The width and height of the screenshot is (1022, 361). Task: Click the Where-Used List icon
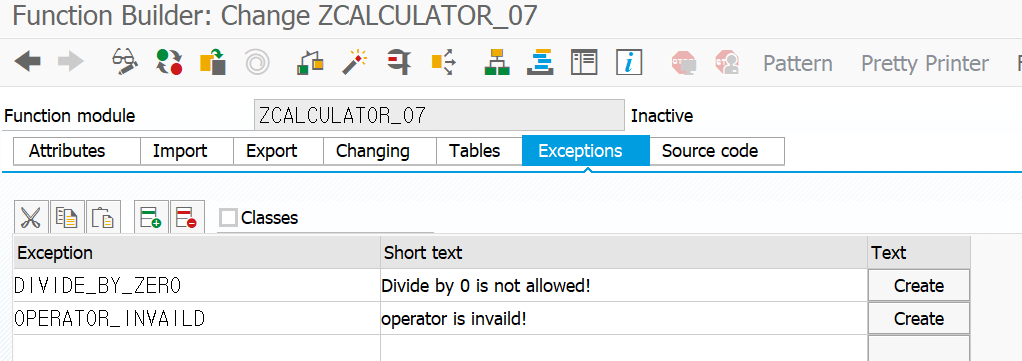[443, 62]
